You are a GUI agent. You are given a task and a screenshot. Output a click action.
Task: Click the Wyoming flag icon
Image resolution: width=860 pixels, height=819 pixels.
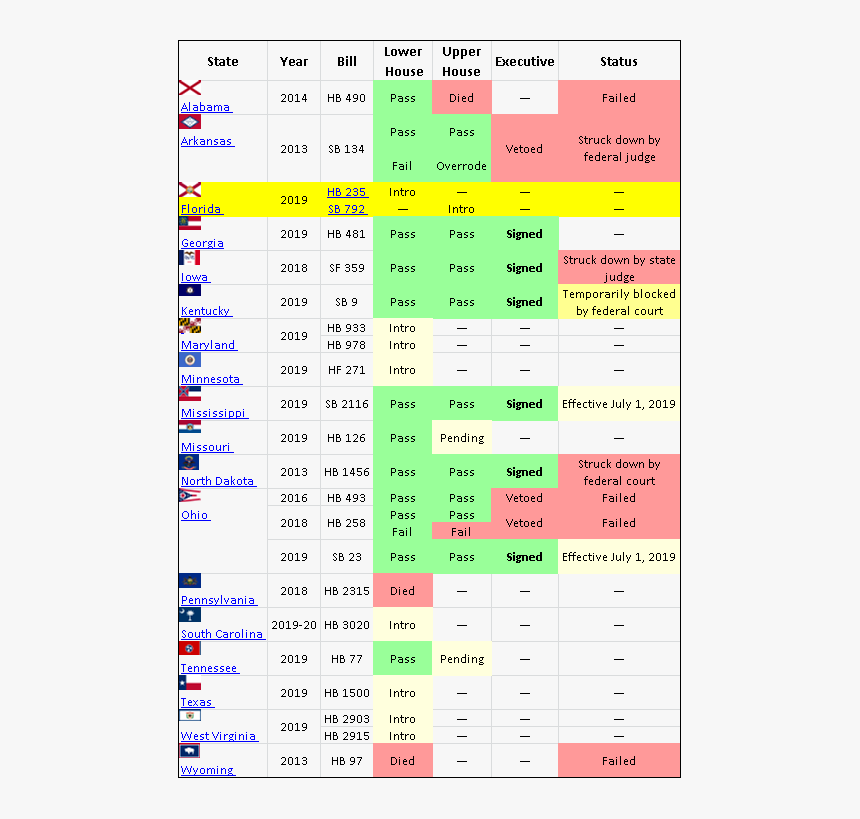click(x=190, y=751)
